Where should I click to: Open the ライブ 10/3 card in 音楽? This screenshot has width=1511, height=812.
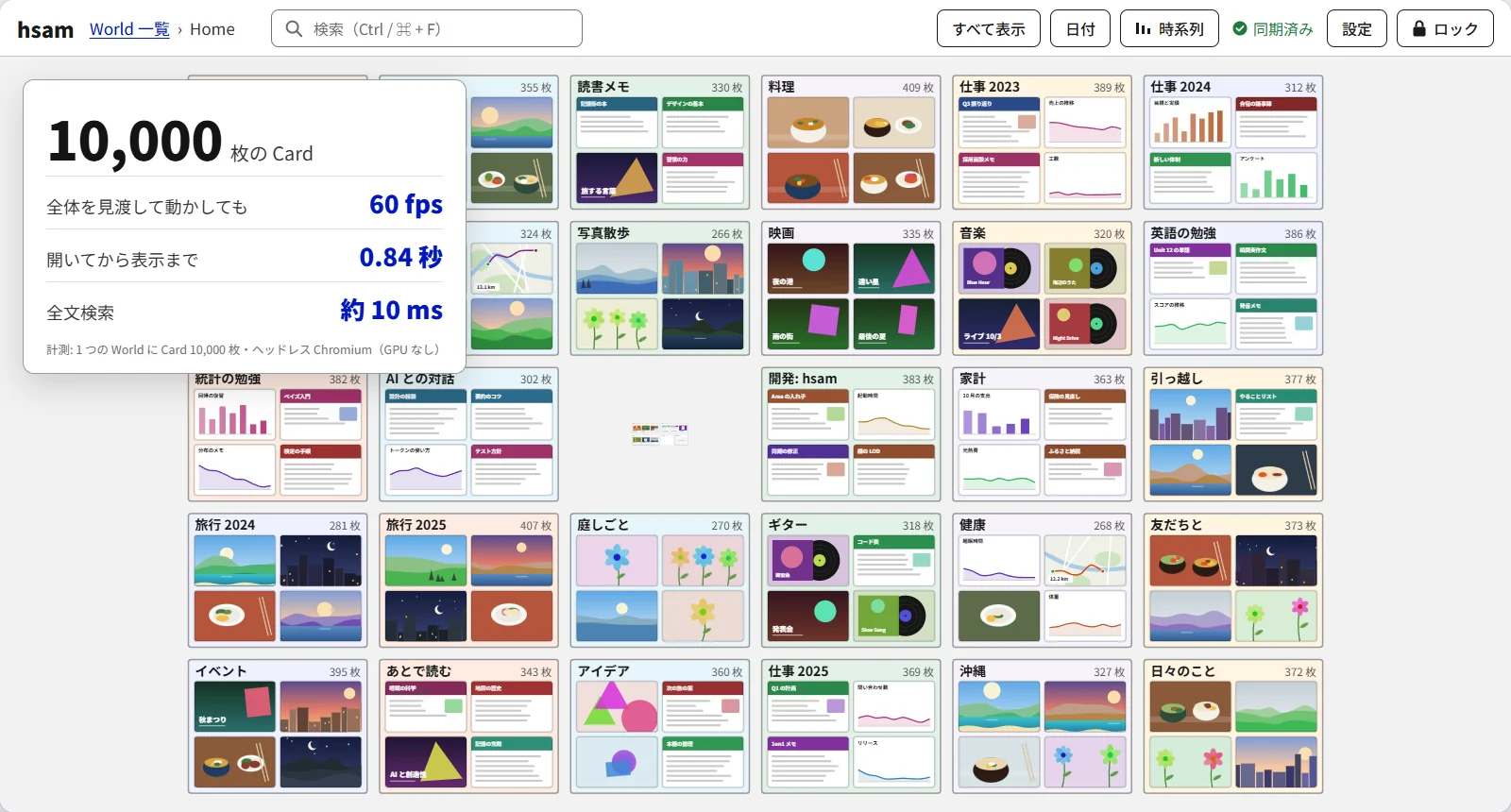click(999, 324)
